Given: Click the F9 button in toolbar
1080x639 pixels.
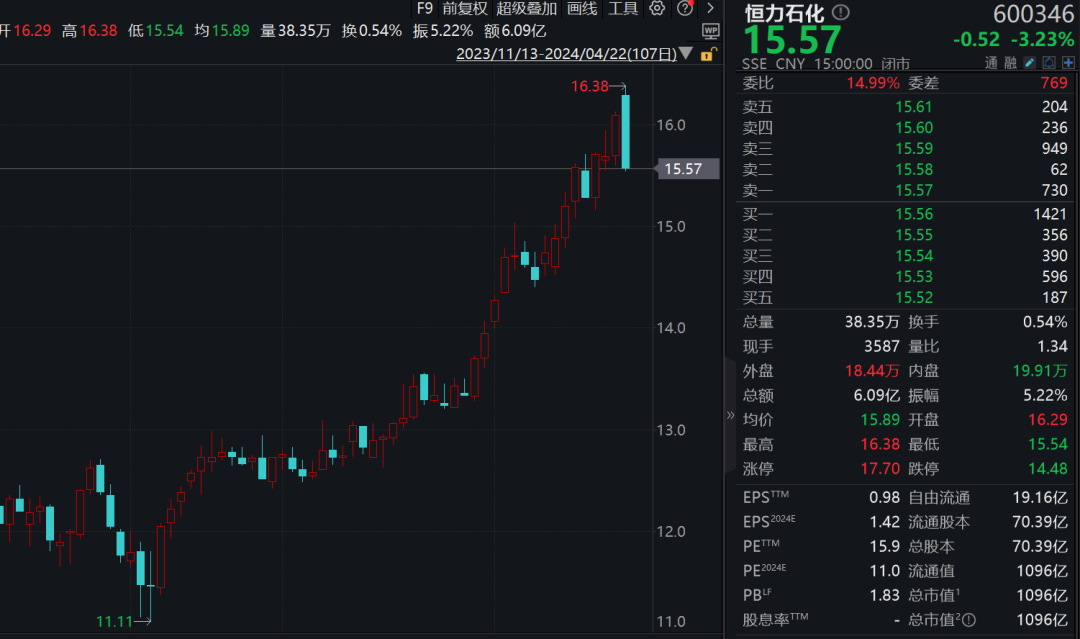Looking at the screenshot, I should point(426,8).
